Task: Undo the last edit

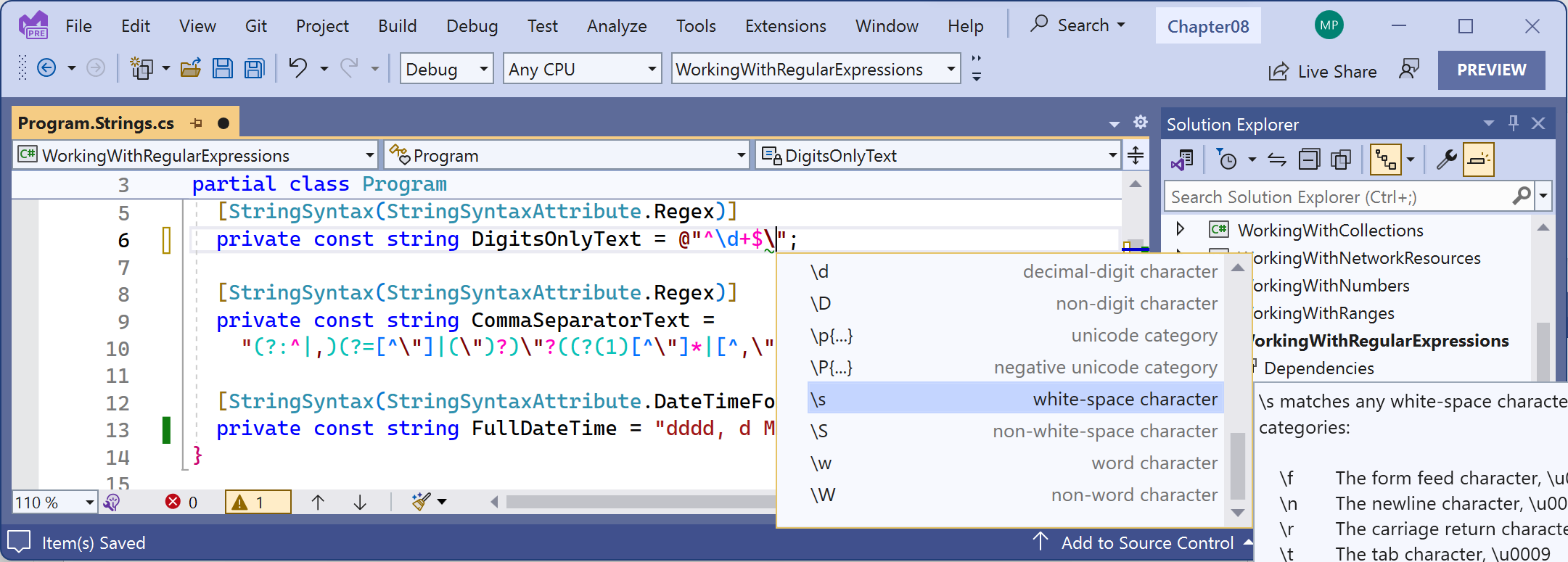Action: coord(298,68)
